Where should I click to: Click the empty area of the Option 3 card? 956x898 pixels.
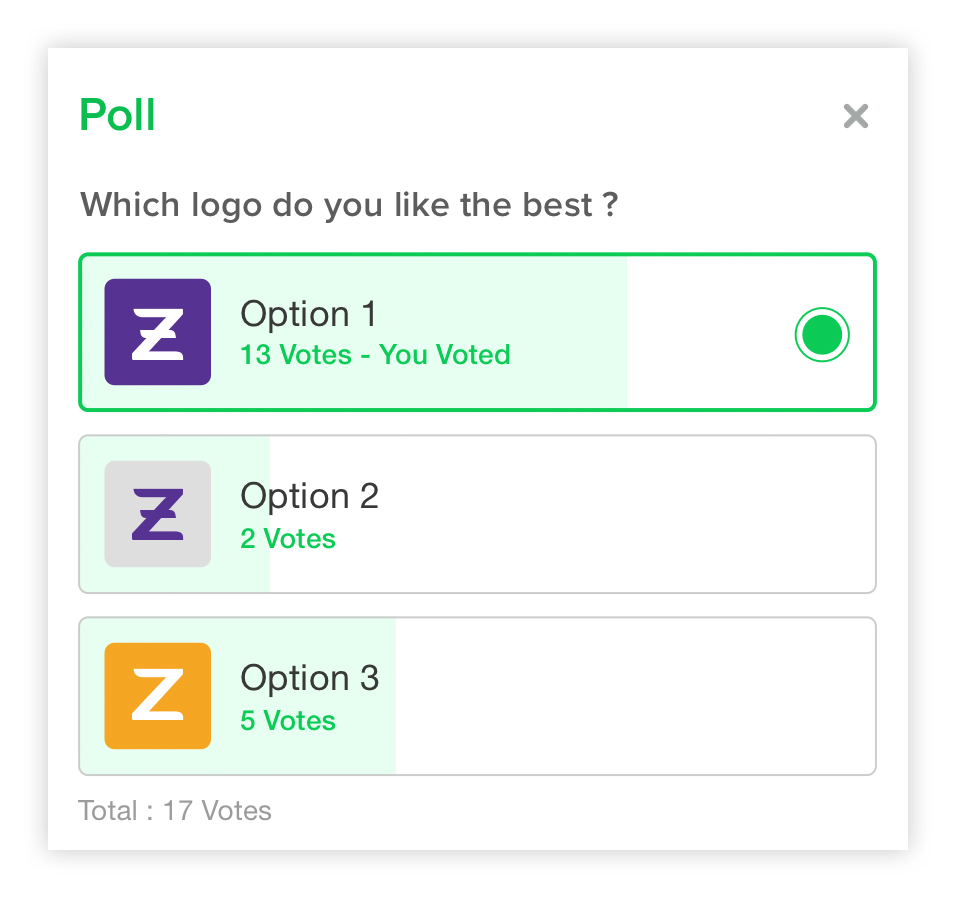pyautogui.click(x=640, y=696)
